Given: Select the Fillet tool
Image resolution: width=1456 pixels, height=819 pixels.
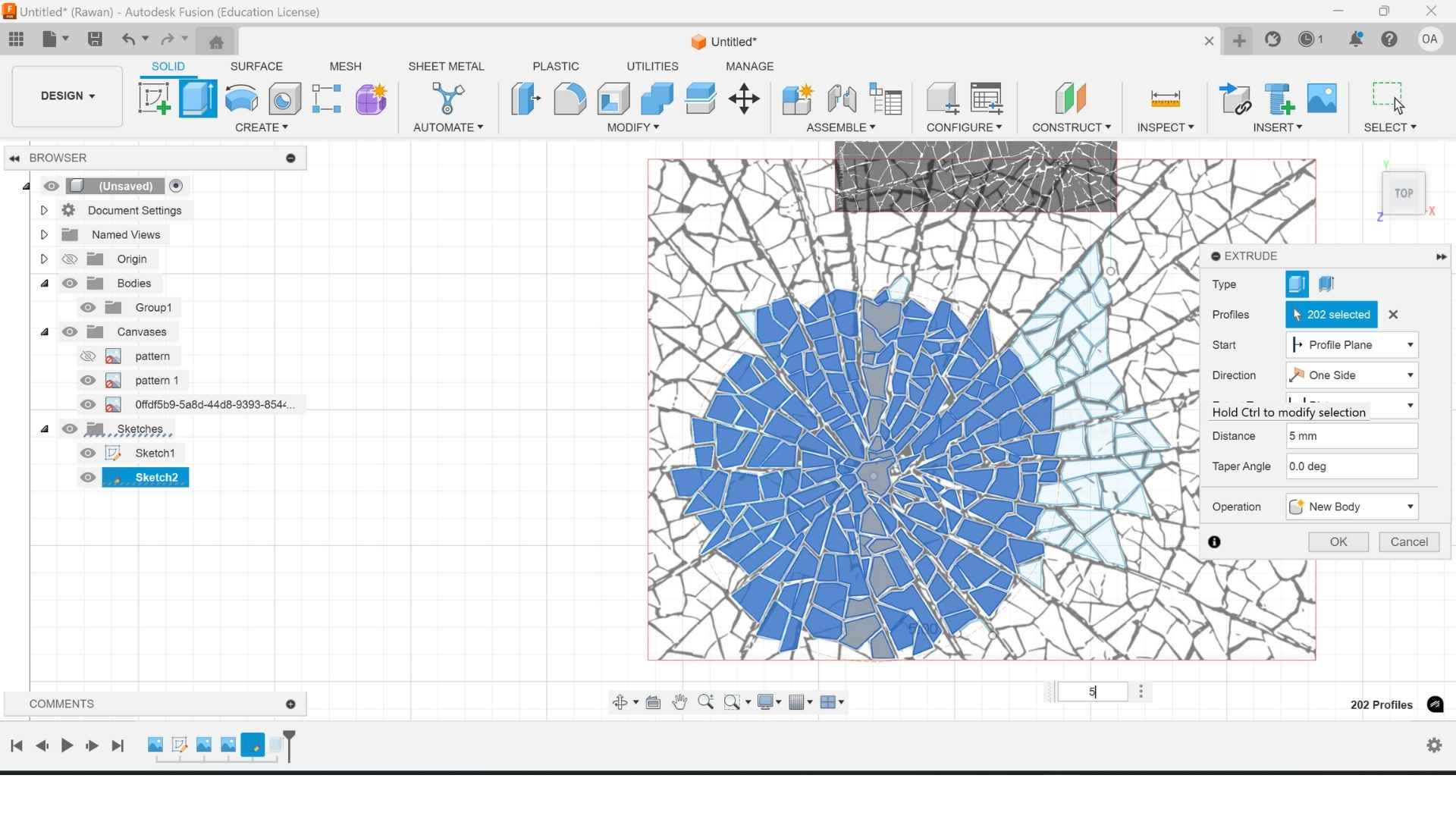Looking at the screenshot, I should pyautogui.click(x=570, y=99).
